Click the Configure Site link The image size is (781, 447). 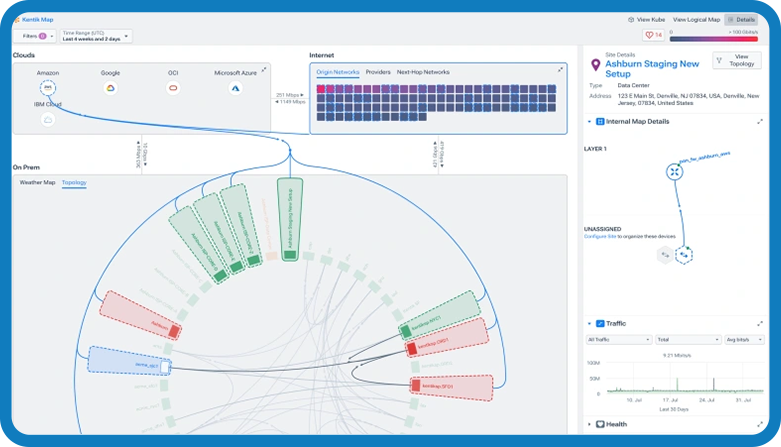pyautogui.click(x=600, y=236)
